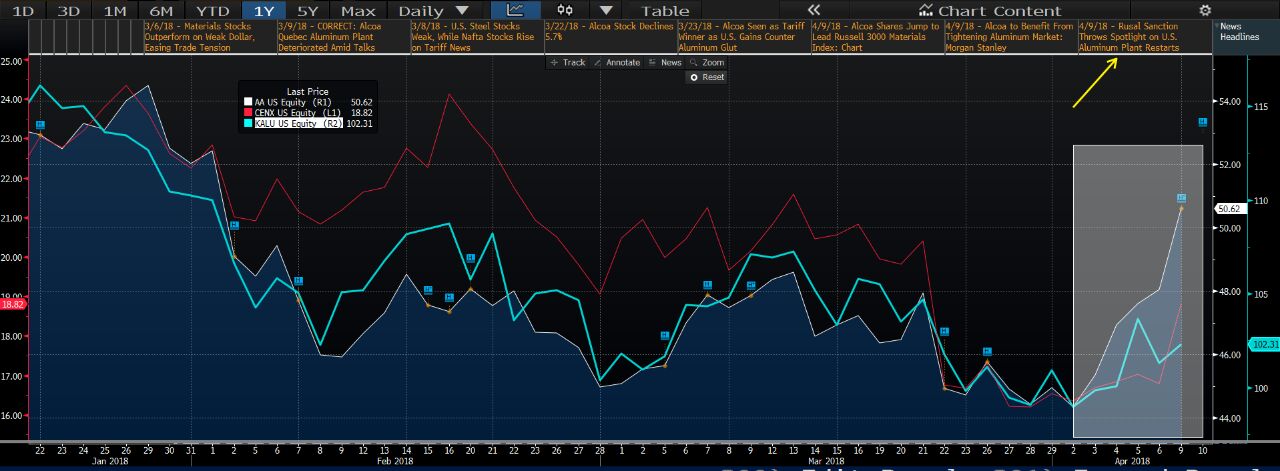Click the news marker icon above the Jan 22 date
The height and width of the screenshot is (471, 1280).
(41, 125)
